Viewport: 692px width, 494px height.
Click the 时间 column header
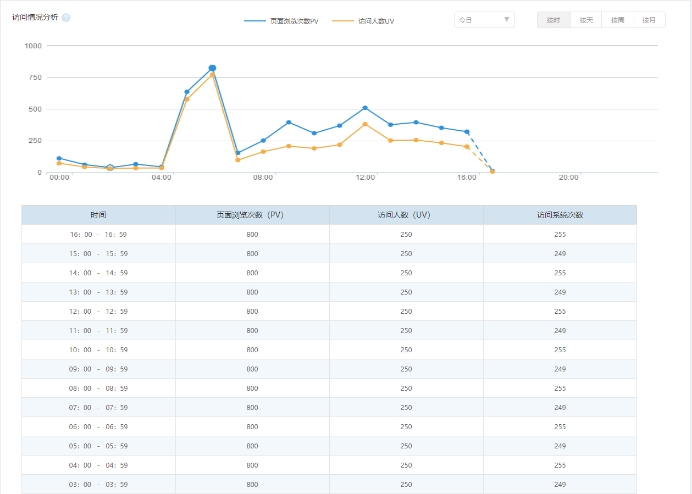[98, 215]
